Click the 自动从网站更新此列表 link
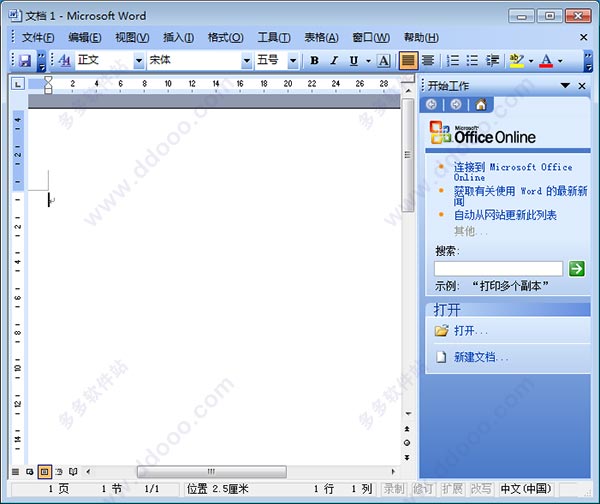 (x=505, y=215)
